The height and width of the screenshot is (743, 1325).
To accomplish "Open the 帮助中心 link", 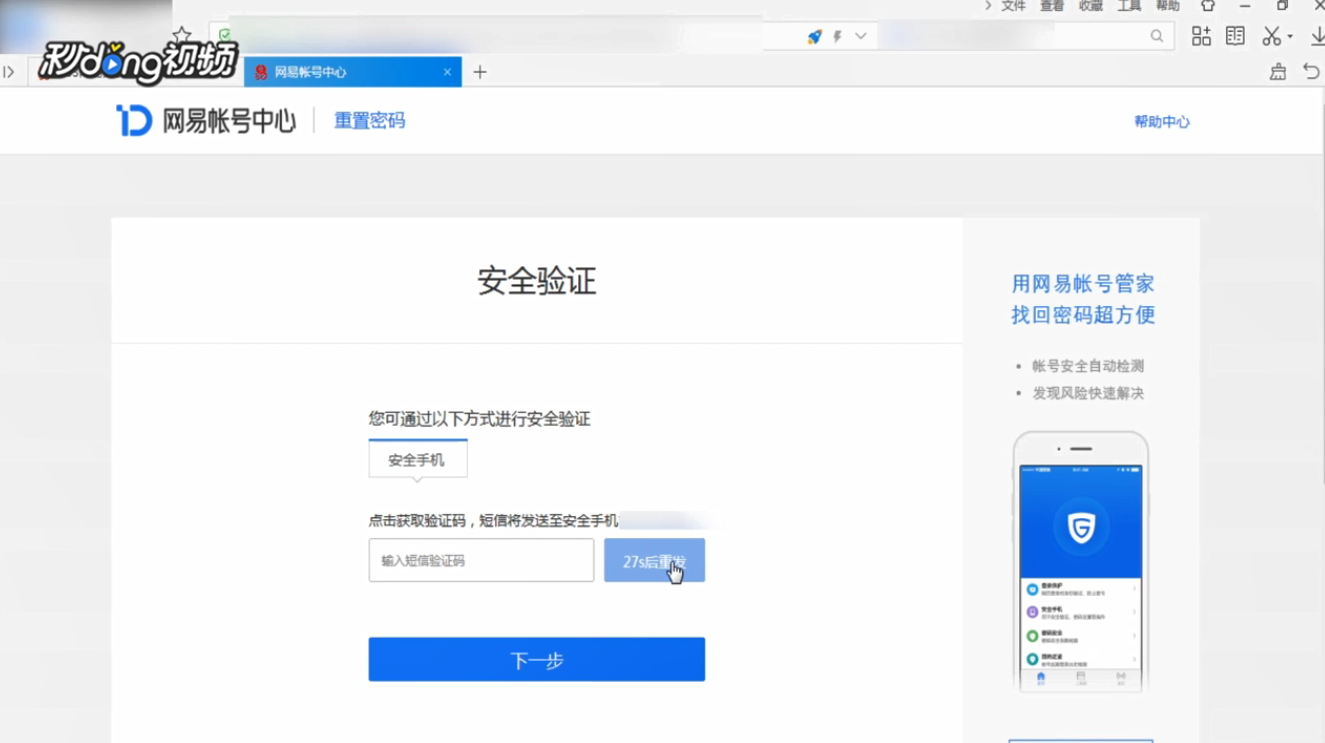I will click(1162, 121).
